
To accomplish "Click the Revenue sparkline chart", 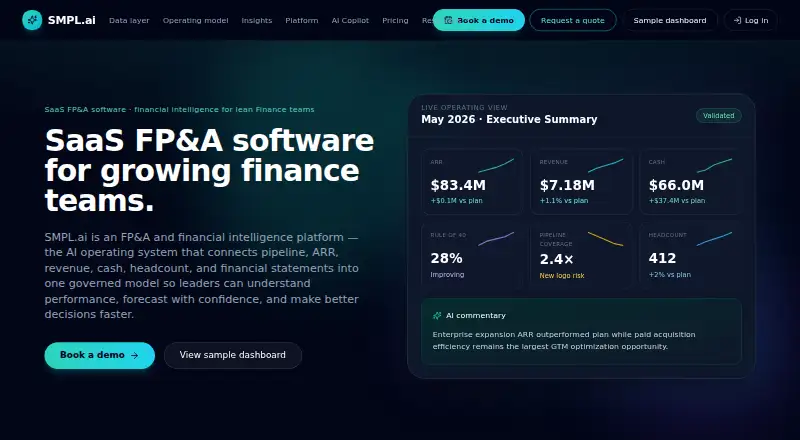I will coord(605,166).
